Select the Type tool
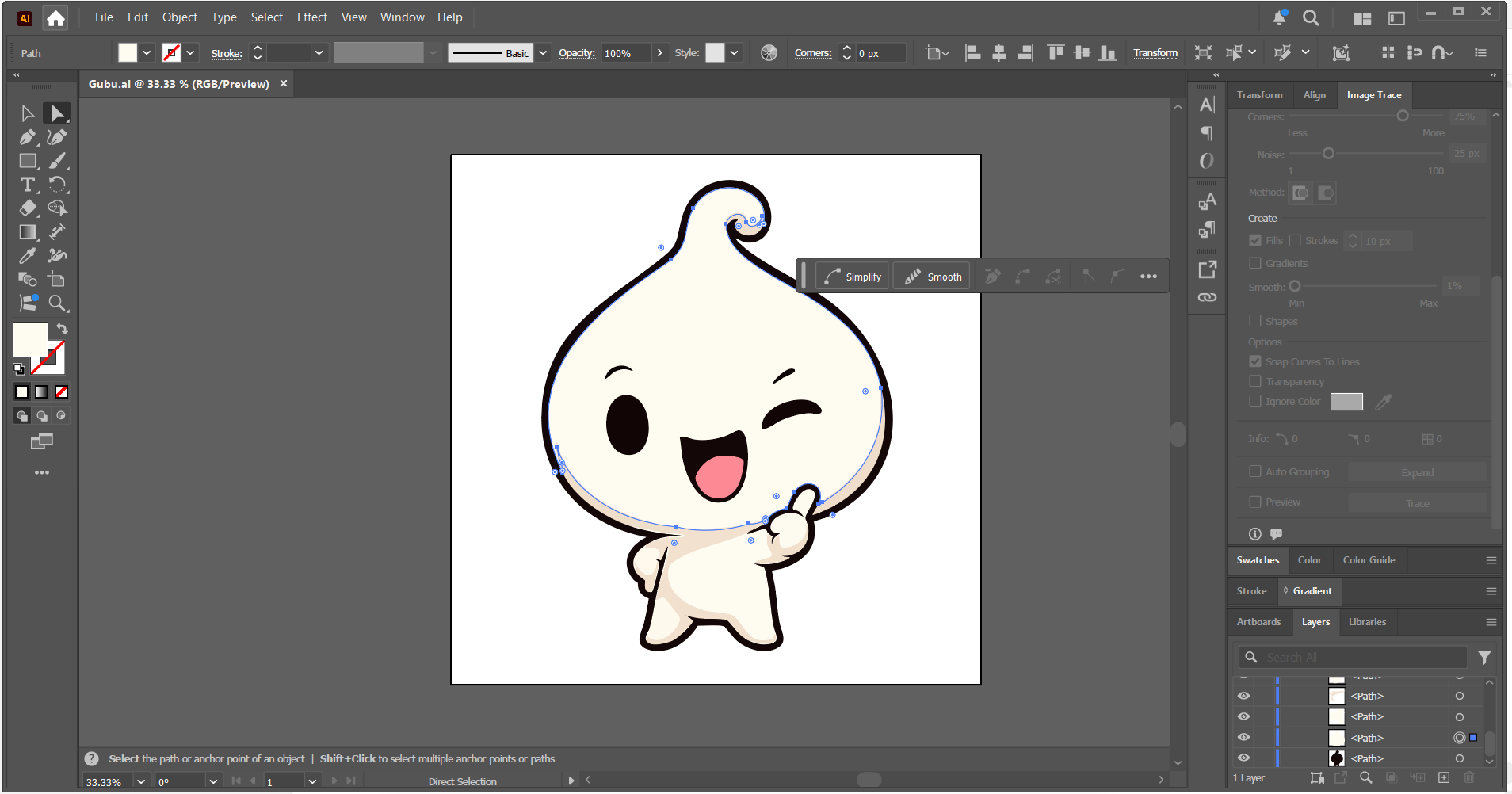This screenshot has width=1512, height=794. [x=27, y=185]
